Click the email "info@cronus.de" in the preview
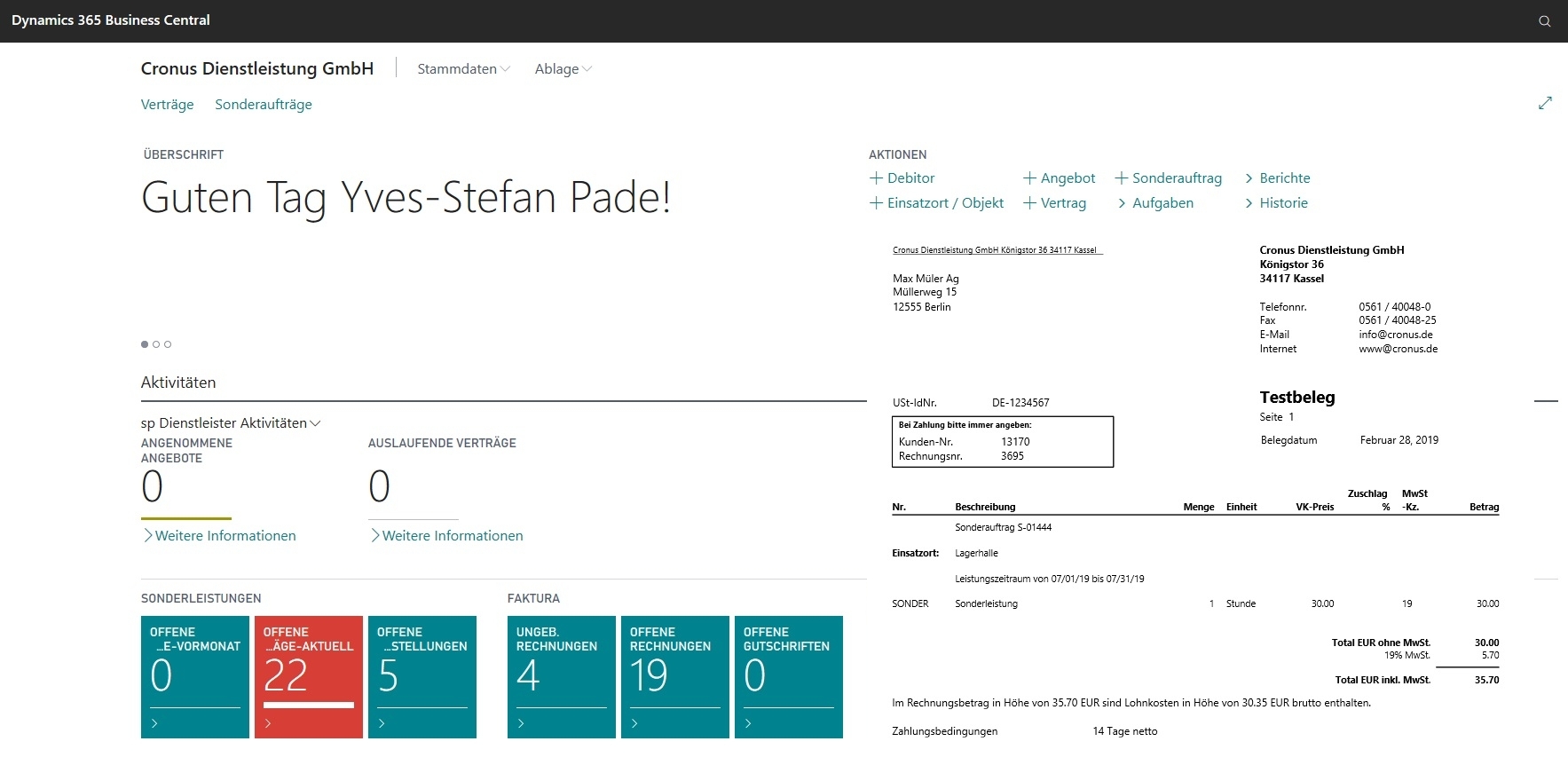Viewport: 1568px width, 765px height. 1396,335
